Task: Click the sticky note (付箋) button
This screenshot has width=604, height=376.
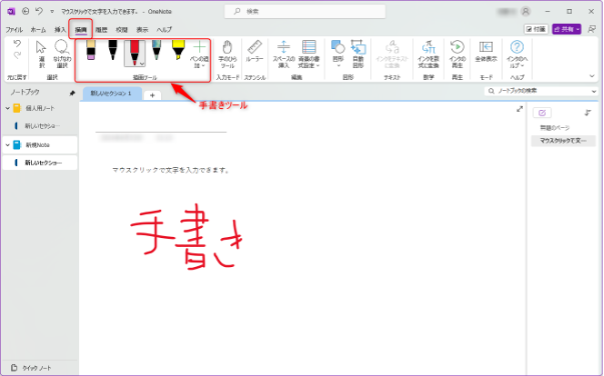Action: coord(536,29)
